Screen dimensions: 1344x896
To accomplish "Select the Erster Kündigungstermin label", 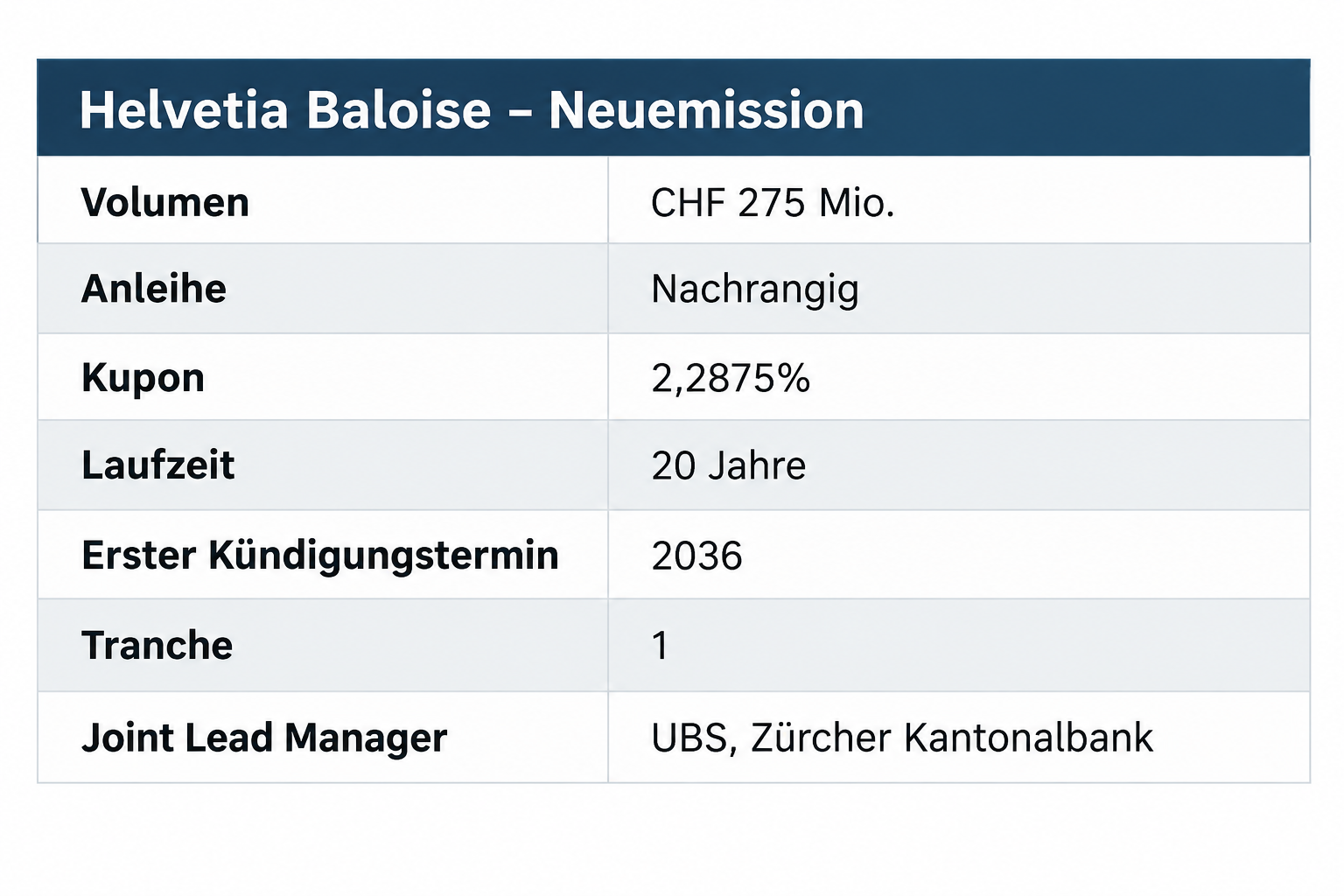I will tap(320, 556).
